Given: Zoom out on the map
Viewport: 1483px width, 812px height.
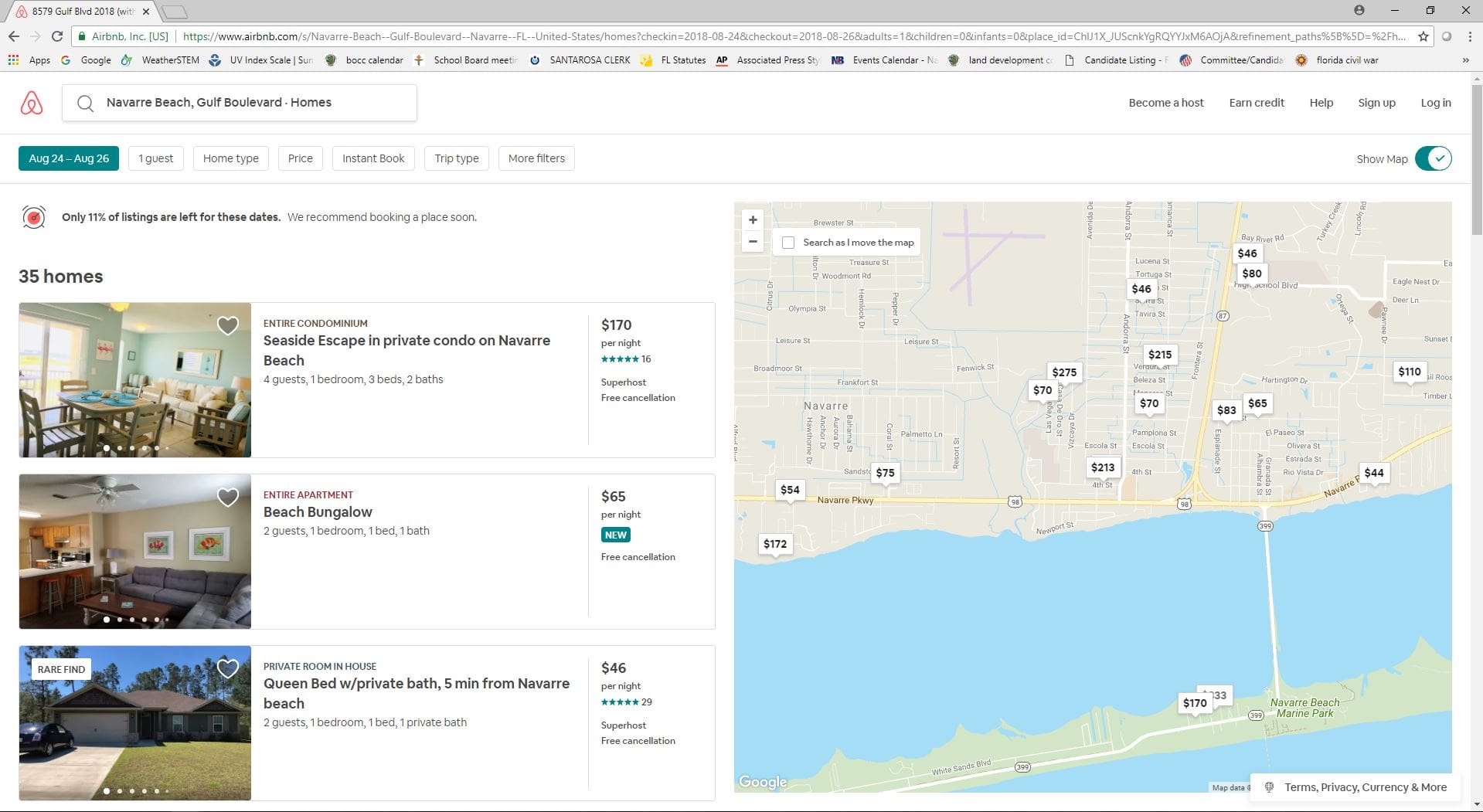Looking at the screenshot, I should pos(753,242).
